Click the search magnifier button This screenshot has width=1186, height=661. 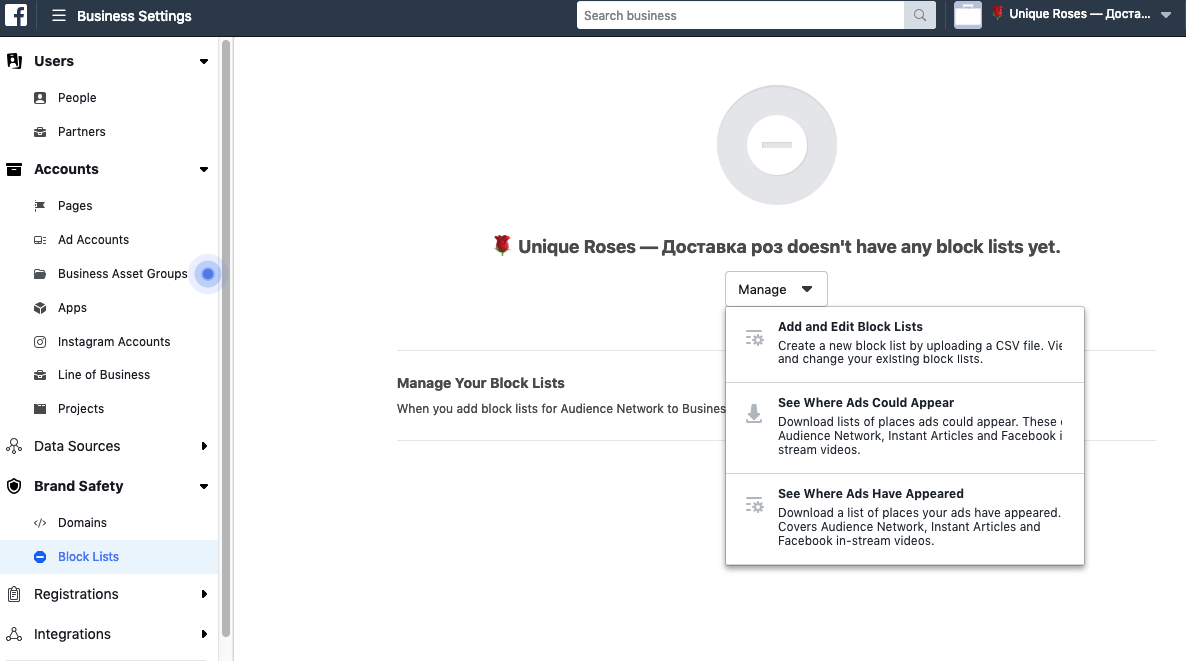920,15
